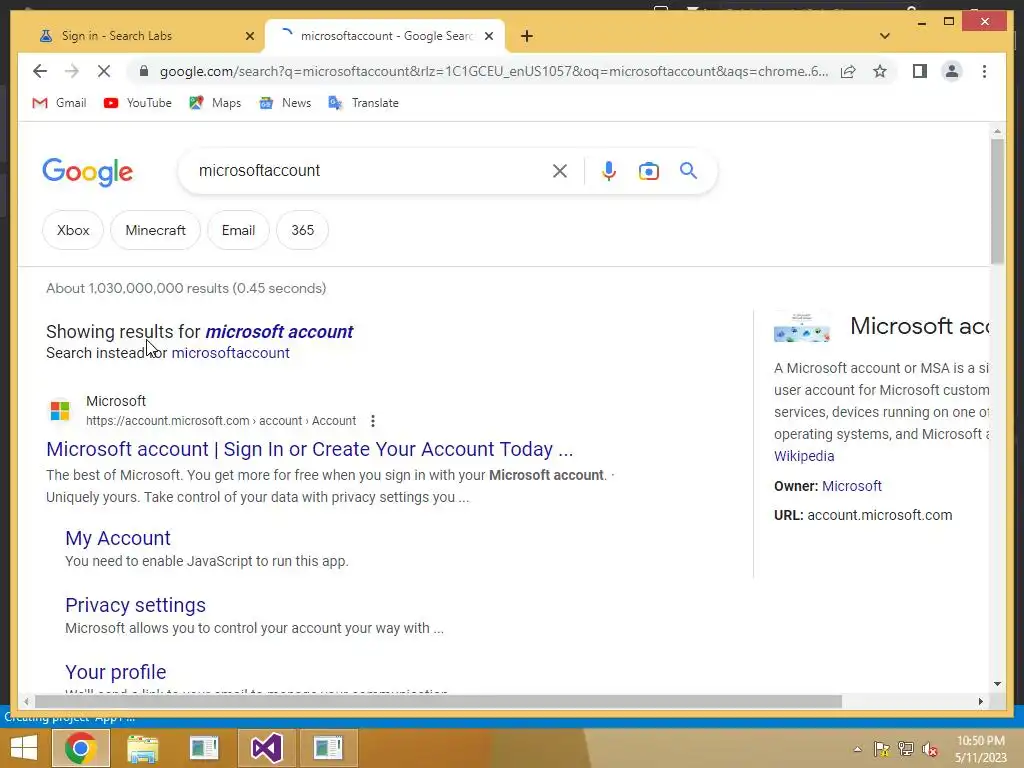Close the Sign in - Search Labs tab
Screen dimensions: 1024x768
(249, 36)
